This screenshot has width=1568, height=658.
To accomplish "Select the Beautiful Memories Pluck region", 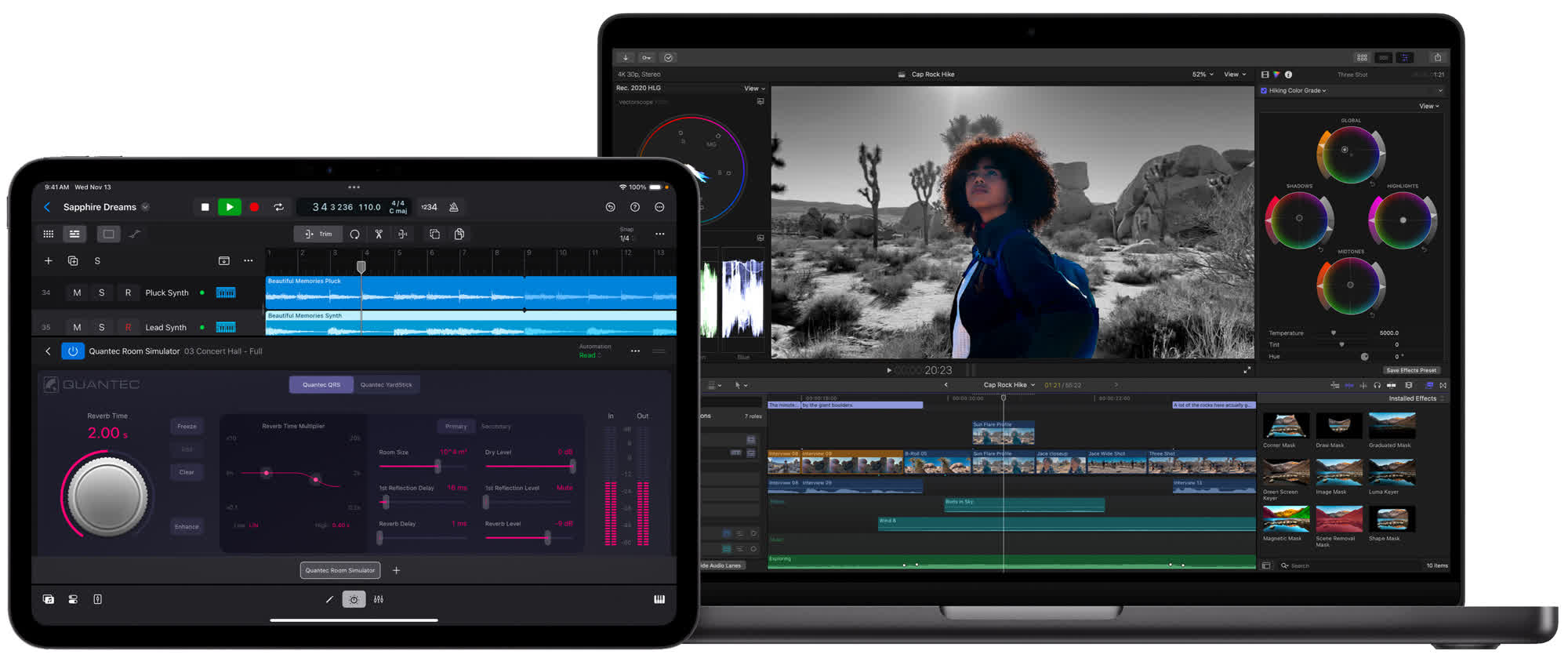I will 470,291.
